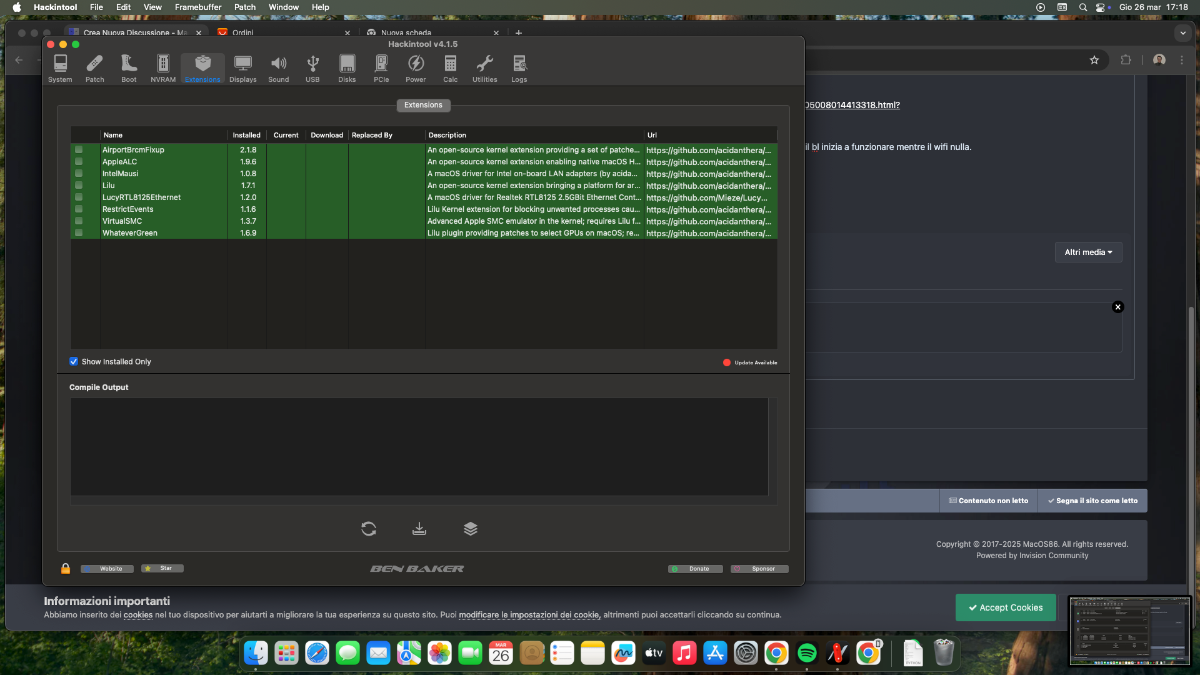The image size is (1200, 675).
Task: Open the Framebuffer menu
Action: (x=197, y=7)
